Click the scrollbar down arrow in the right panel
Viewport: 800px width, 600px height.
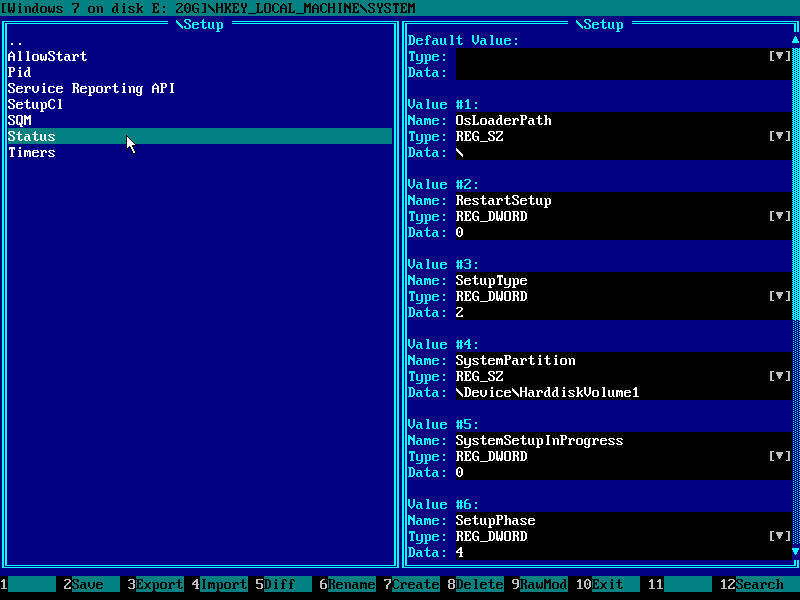click(x=795, y=552)
